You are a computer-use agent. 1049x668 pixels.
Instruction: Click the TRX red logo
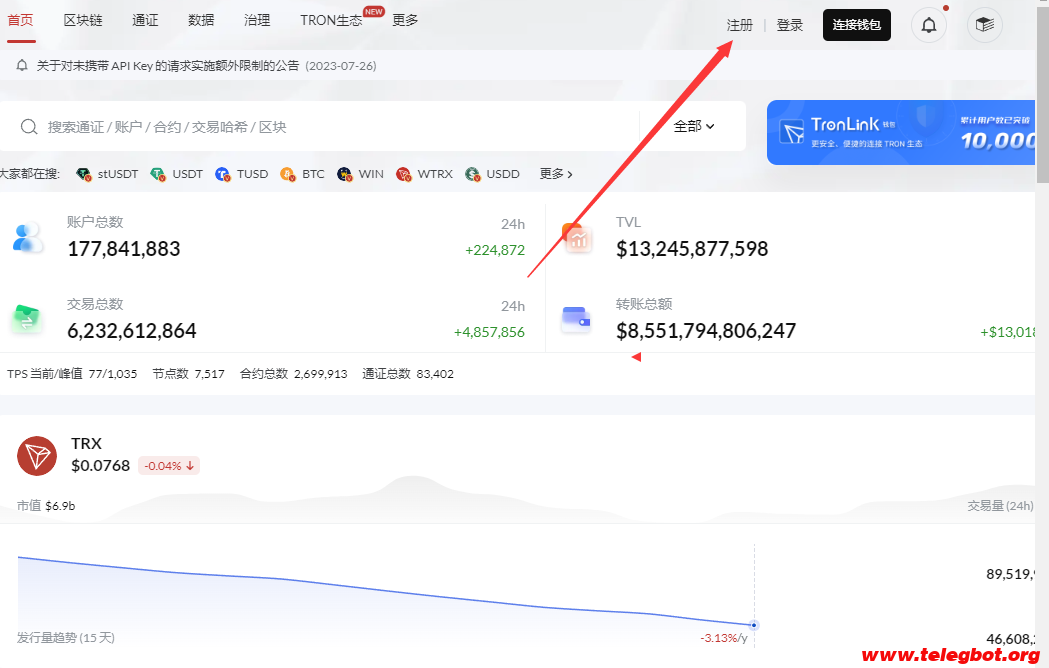pos(37,456)
